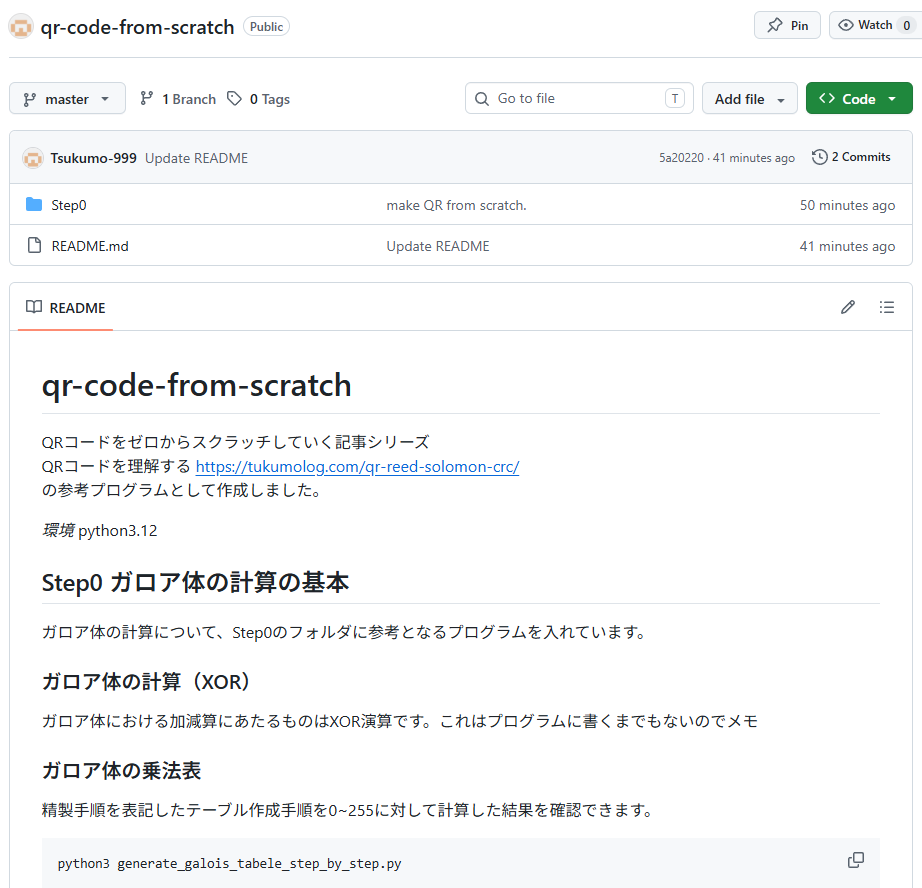Click the 'Step0 ガロア体の計算の基本' heading
922x888 pixels.
pos(195,582)
